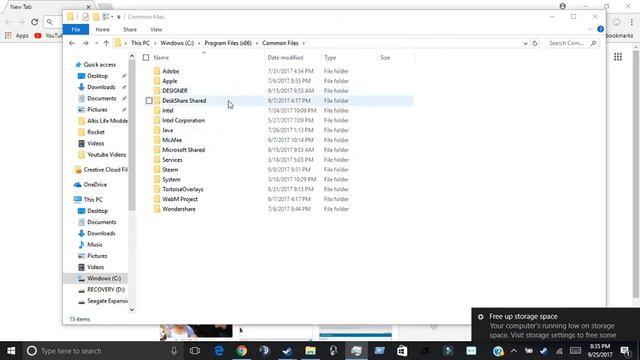Click the navigation pane scroll down arrow
The width and height of the screenshot is (640, 360).
[132, 309]
